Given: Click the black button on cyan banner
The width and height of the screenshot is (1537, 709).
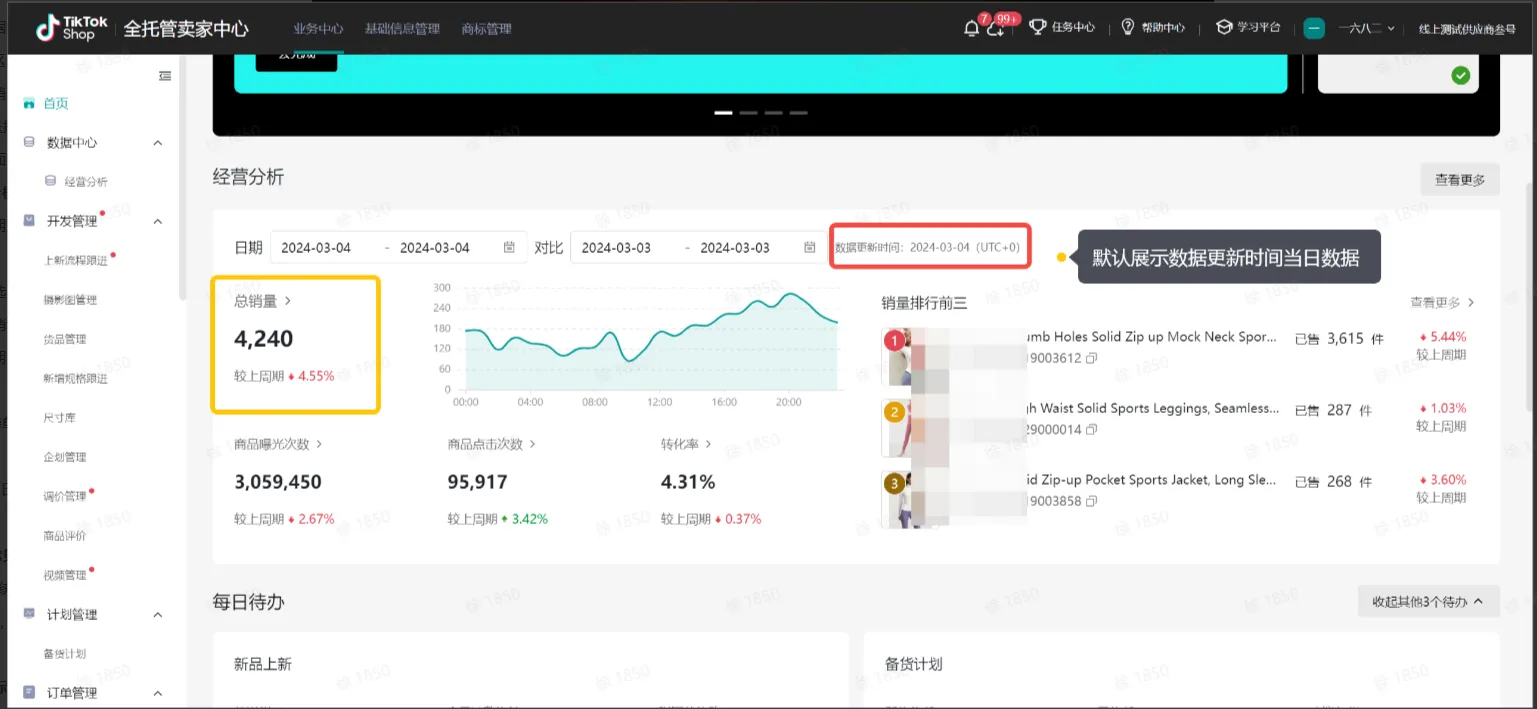Looking at the screenshot, I should pos(296,61).
